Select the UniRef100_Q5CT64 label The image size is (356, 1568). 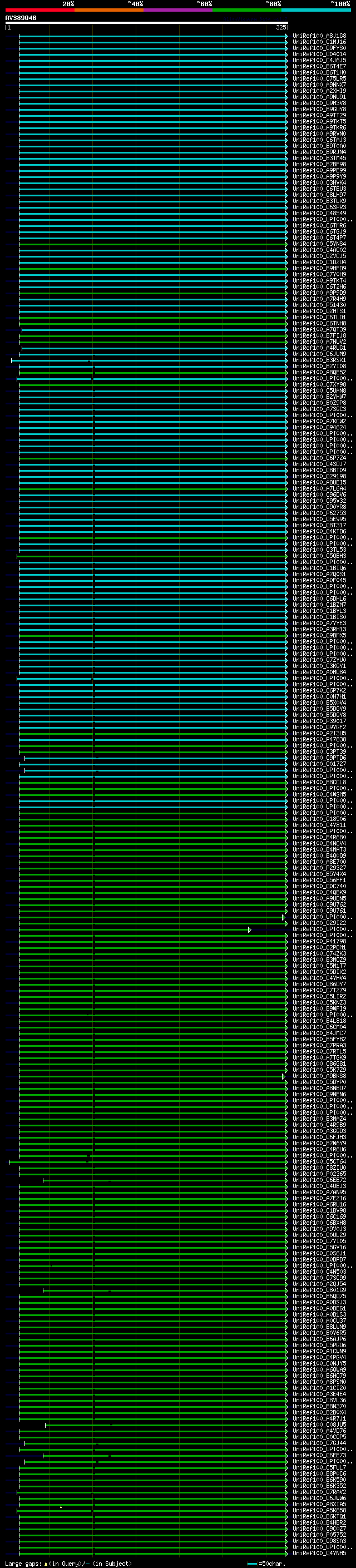(319, 1162)
